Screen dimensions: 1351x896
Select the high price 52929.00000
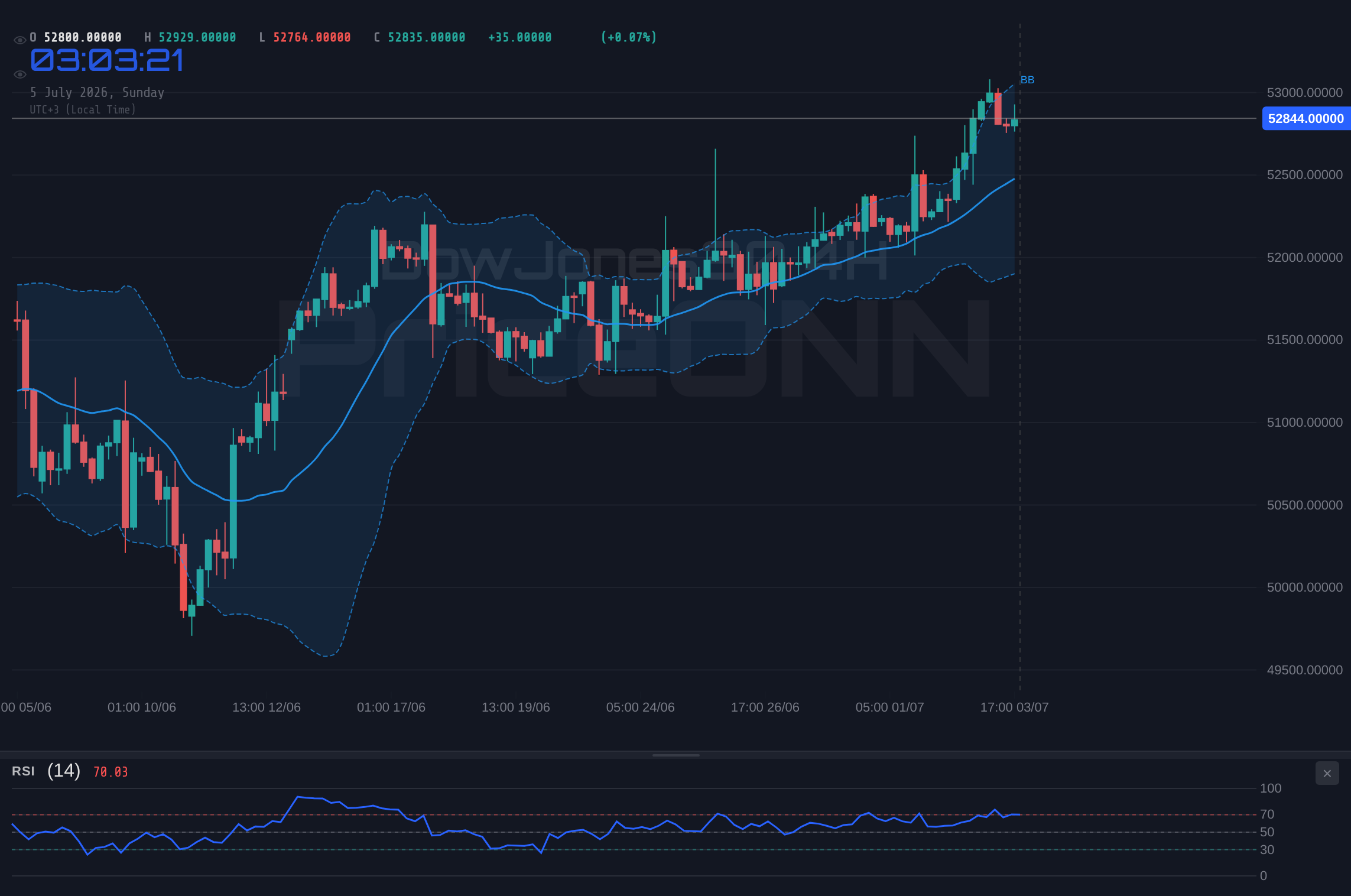(197, 37)
